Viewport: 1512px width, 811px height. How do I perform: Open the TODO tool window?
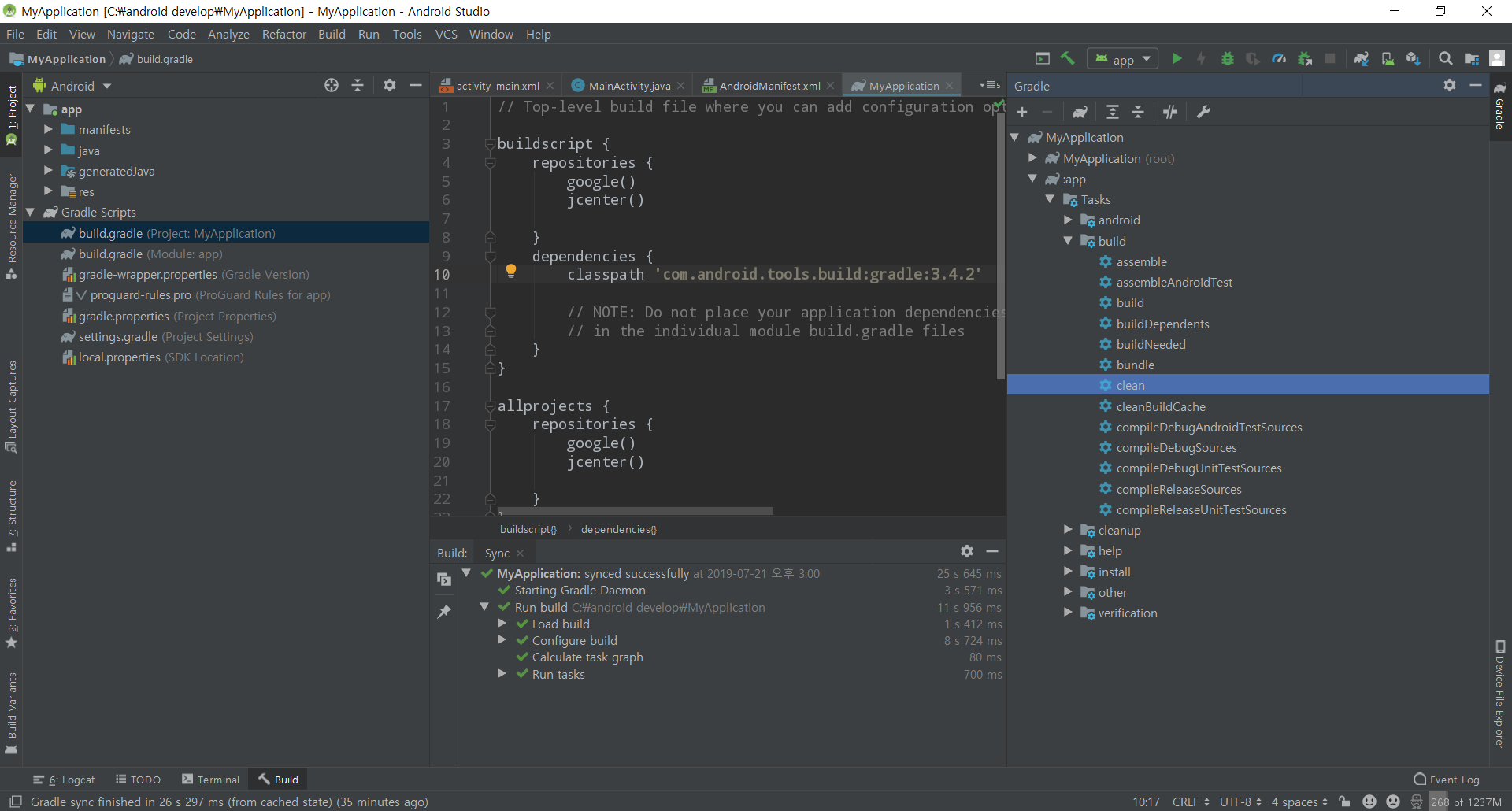click(x=138, y=780)
